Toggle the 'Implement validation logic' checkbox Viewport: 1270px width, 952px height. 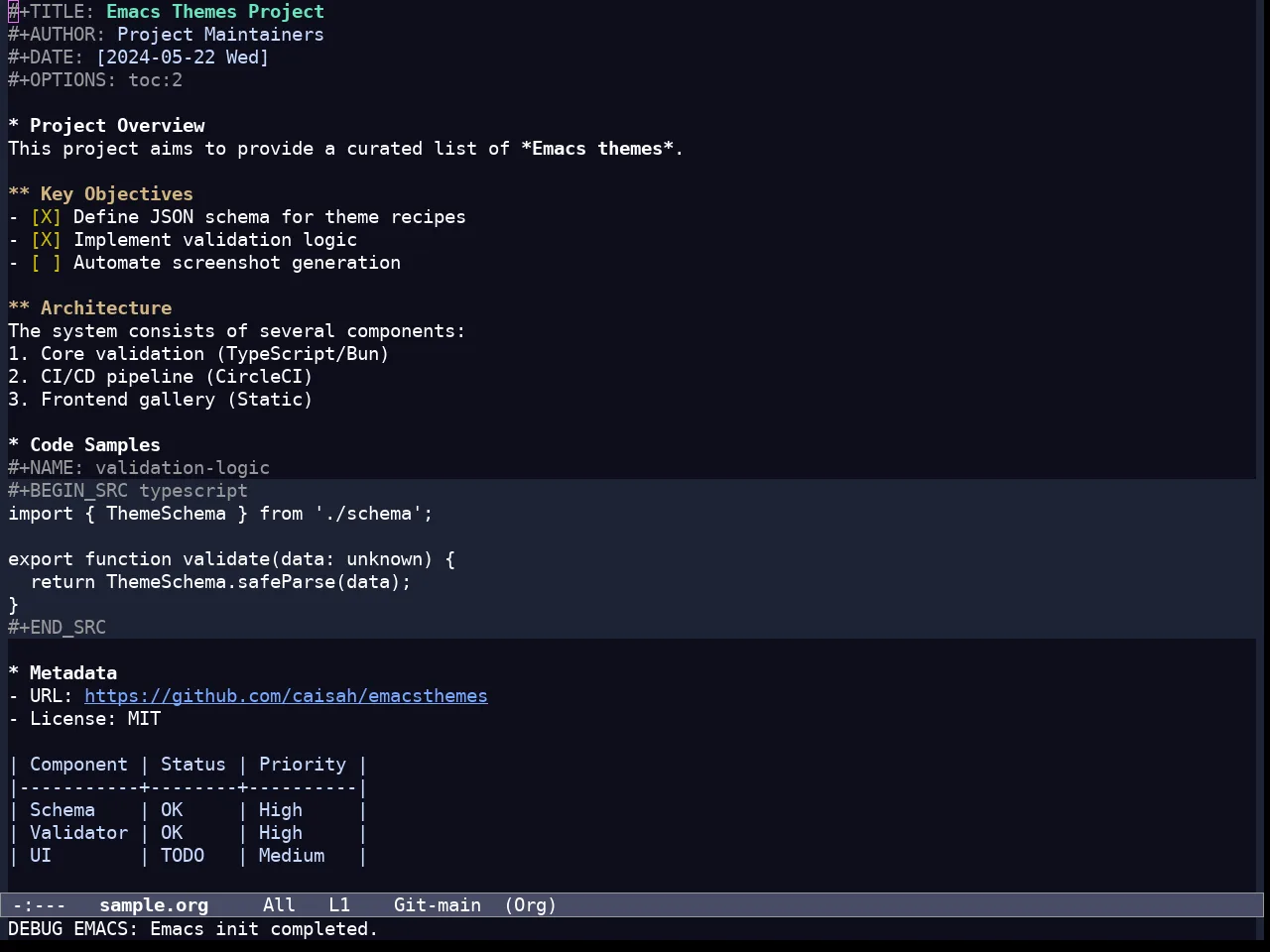[x=46, y=240]
